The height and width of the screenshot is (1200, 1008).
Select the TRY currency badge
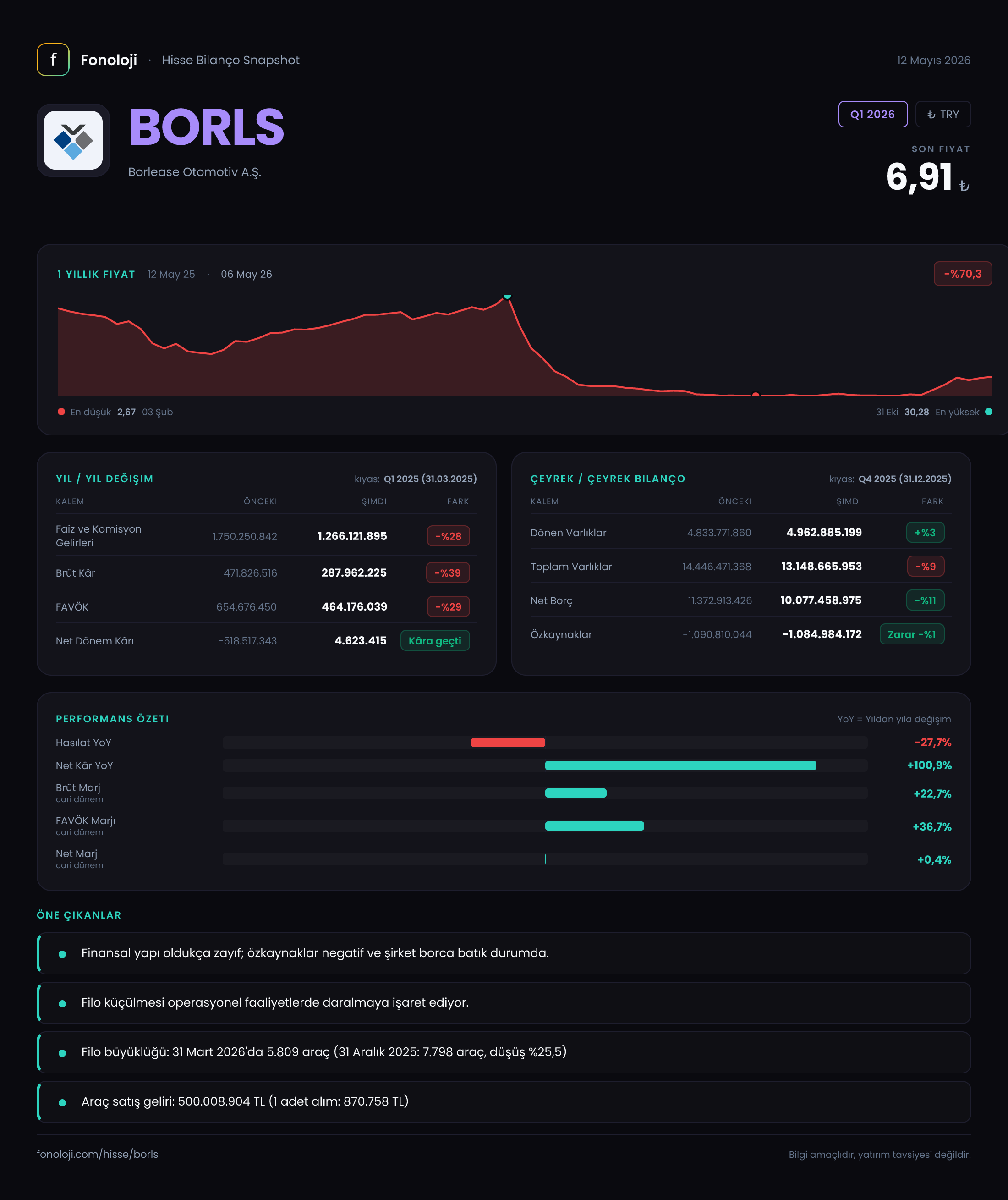coord(943,114)
